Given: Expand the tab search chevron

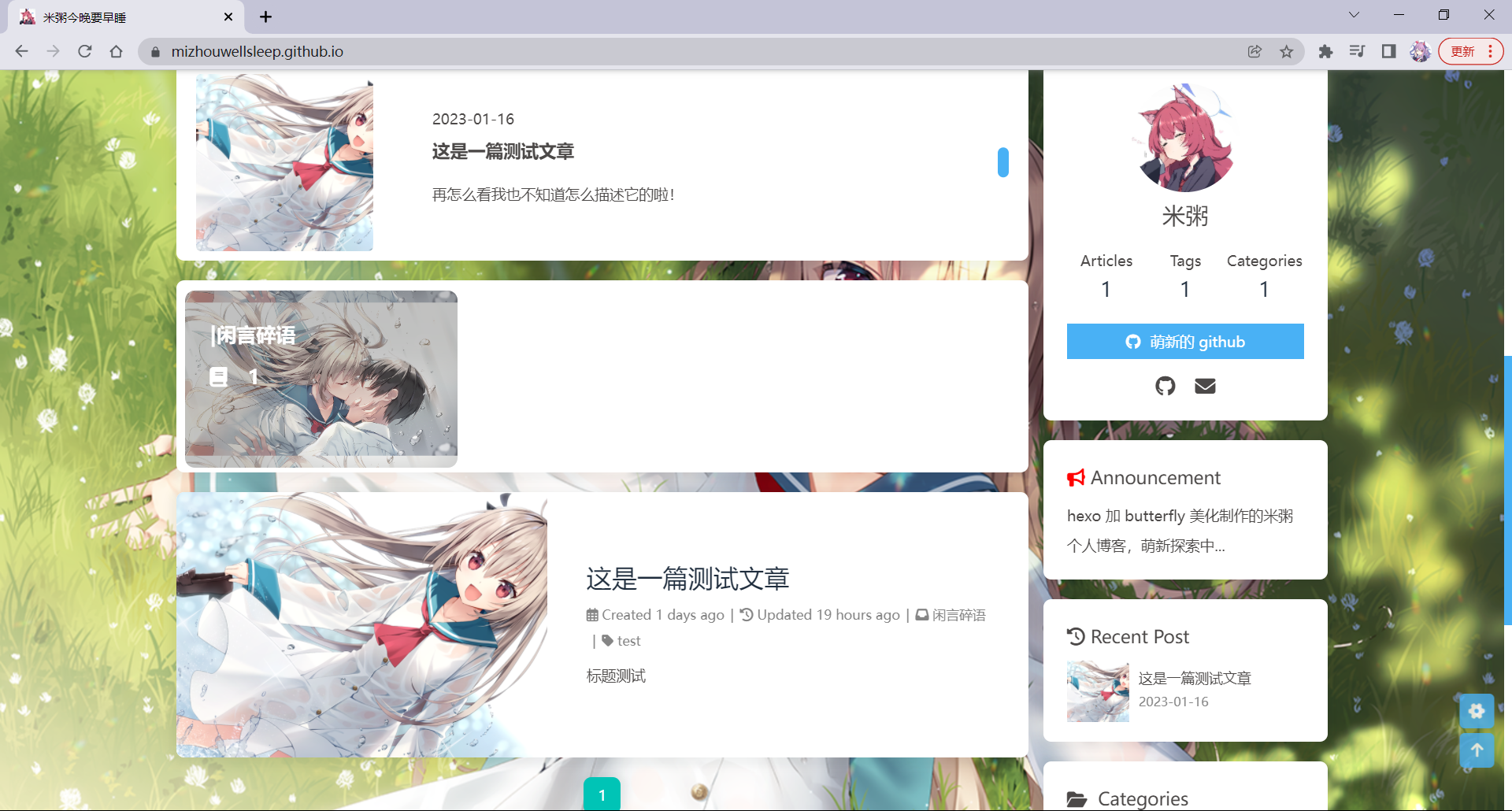Looking at the screenshot, I should point(1354,15).
